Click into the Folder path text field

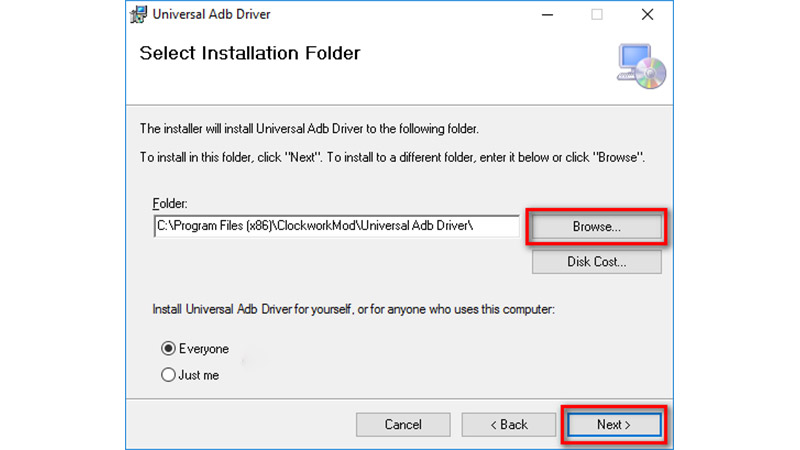[337, 226]
